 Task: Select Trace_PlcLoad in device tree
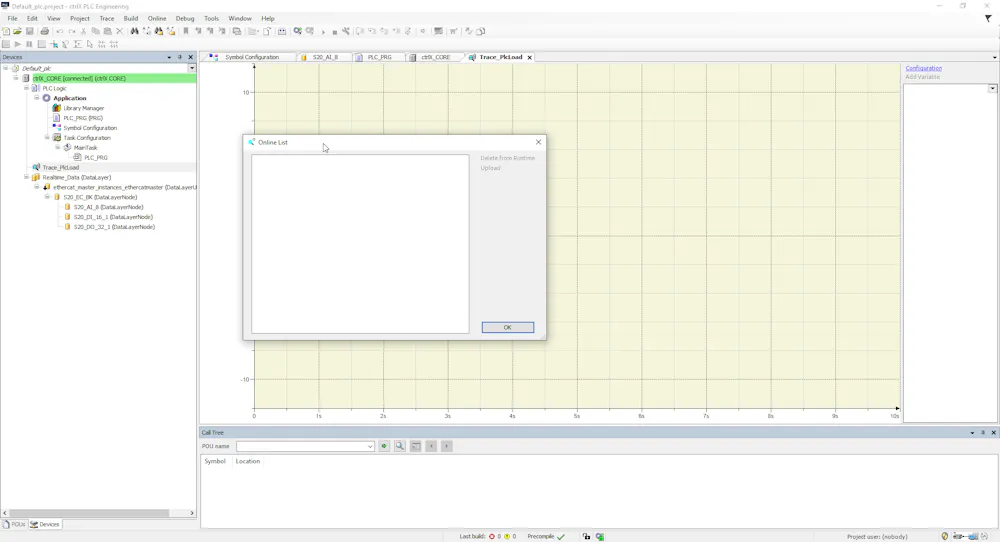pyautogui.click(x=61, y=168)
